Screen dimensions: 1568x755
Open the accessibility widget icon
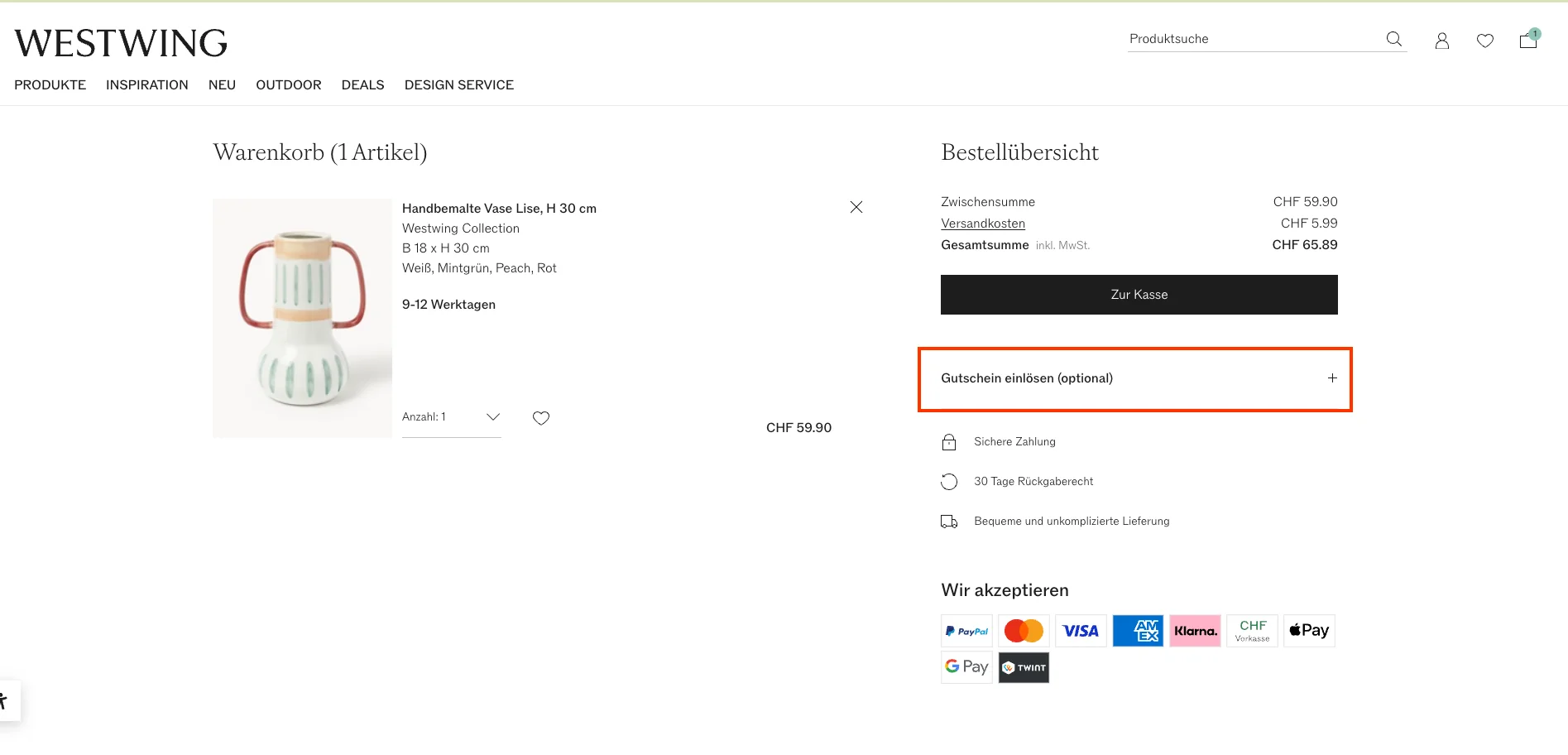5,701
